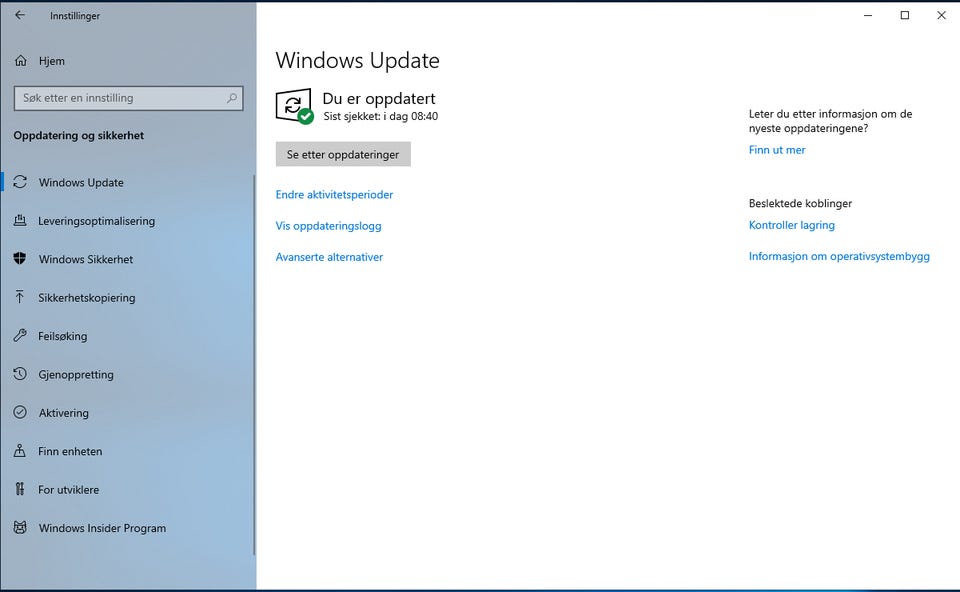Click Se etter oppdateringer button
This screenshot has width=960, height=592.
click(343, 154)
